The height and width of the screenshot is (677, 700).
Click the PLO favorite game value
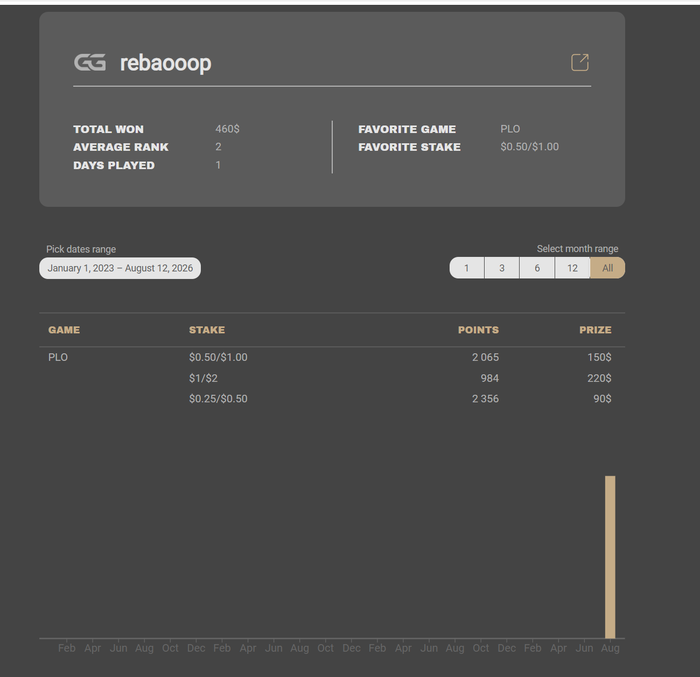(510, 129)
